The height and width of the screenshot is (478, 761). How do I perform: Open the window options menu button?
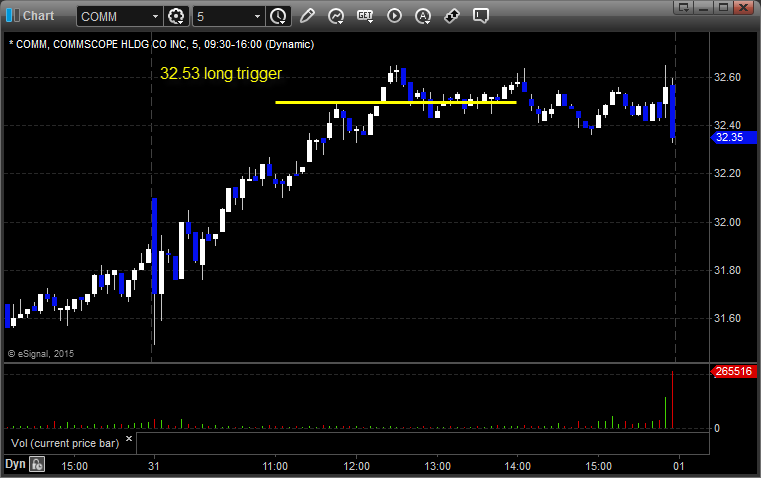684,7
